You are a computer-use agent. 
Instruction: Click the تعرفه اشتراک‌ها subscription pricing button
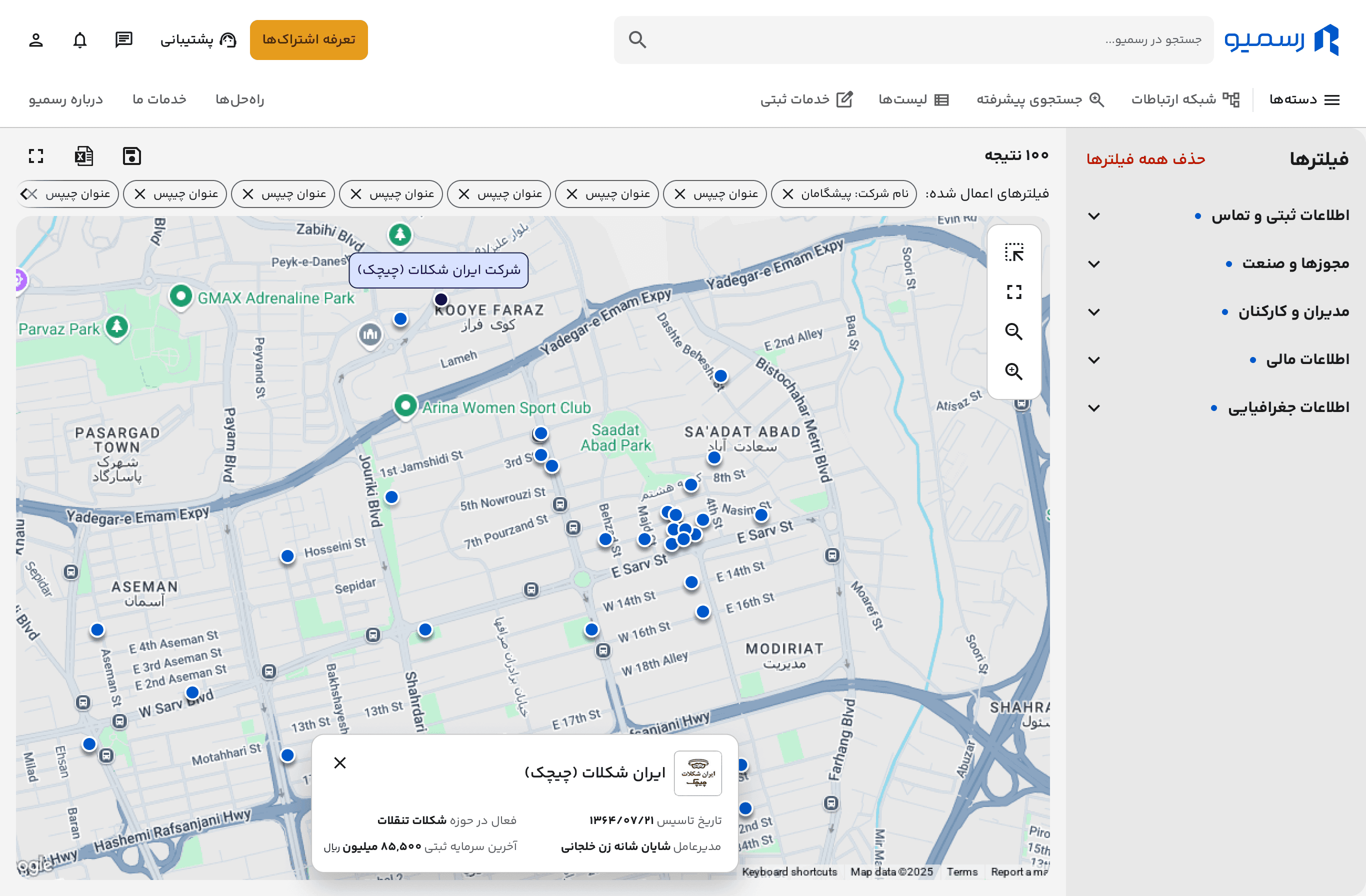tap(309, 39)
